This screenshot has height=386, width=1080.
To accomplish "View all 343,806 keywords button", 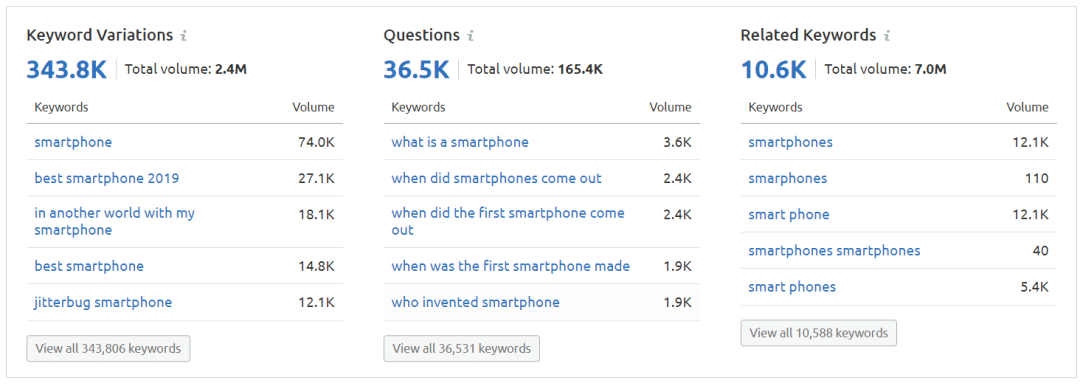I will 108,349.
